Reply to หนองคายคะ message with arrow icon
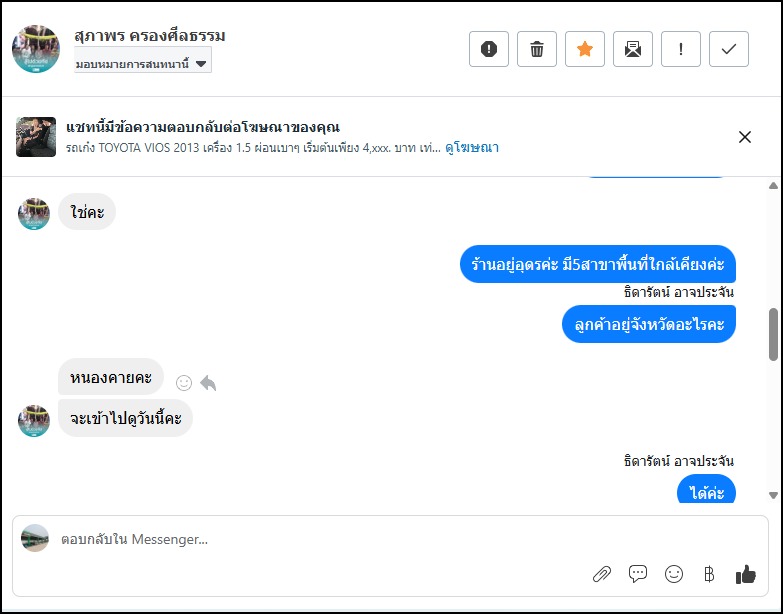 tap(208, 383)
